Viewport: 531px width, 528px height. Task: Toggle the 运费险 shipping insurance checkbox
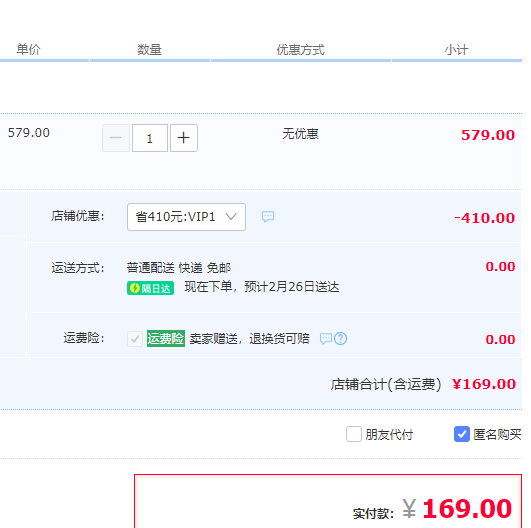pyautogui.click(x=135, y=338)
